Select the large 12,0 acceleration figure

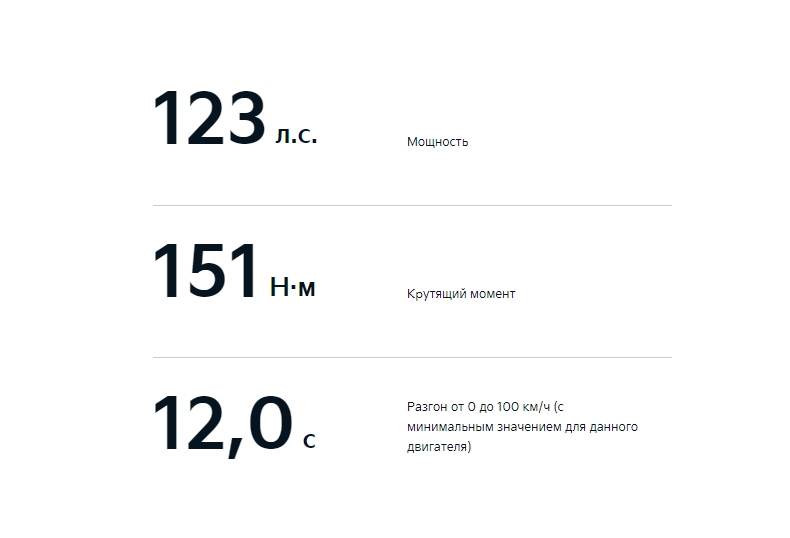[223, 426]
